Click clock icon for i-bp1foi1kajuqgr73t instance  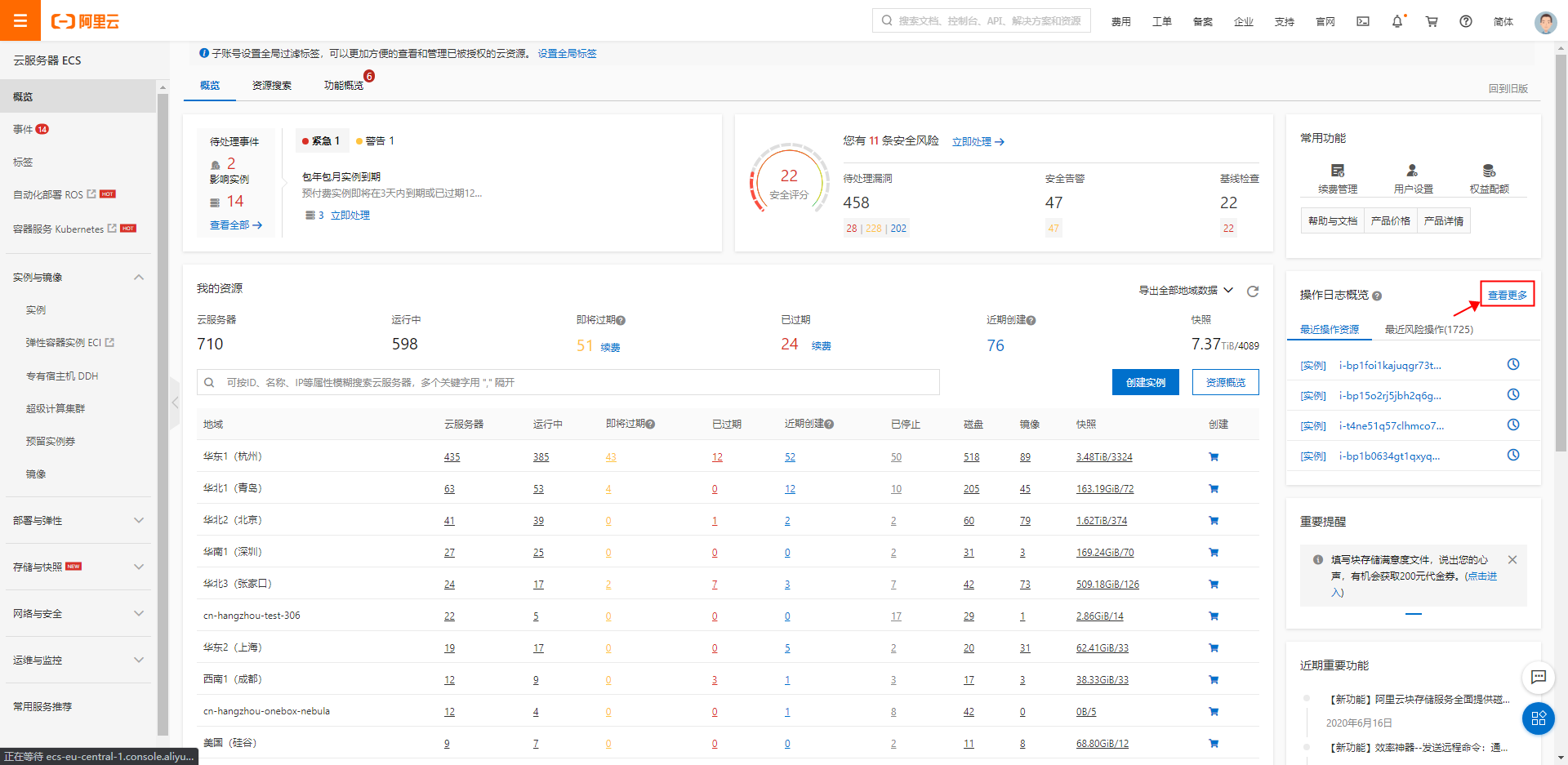[x=1513, y=364]
